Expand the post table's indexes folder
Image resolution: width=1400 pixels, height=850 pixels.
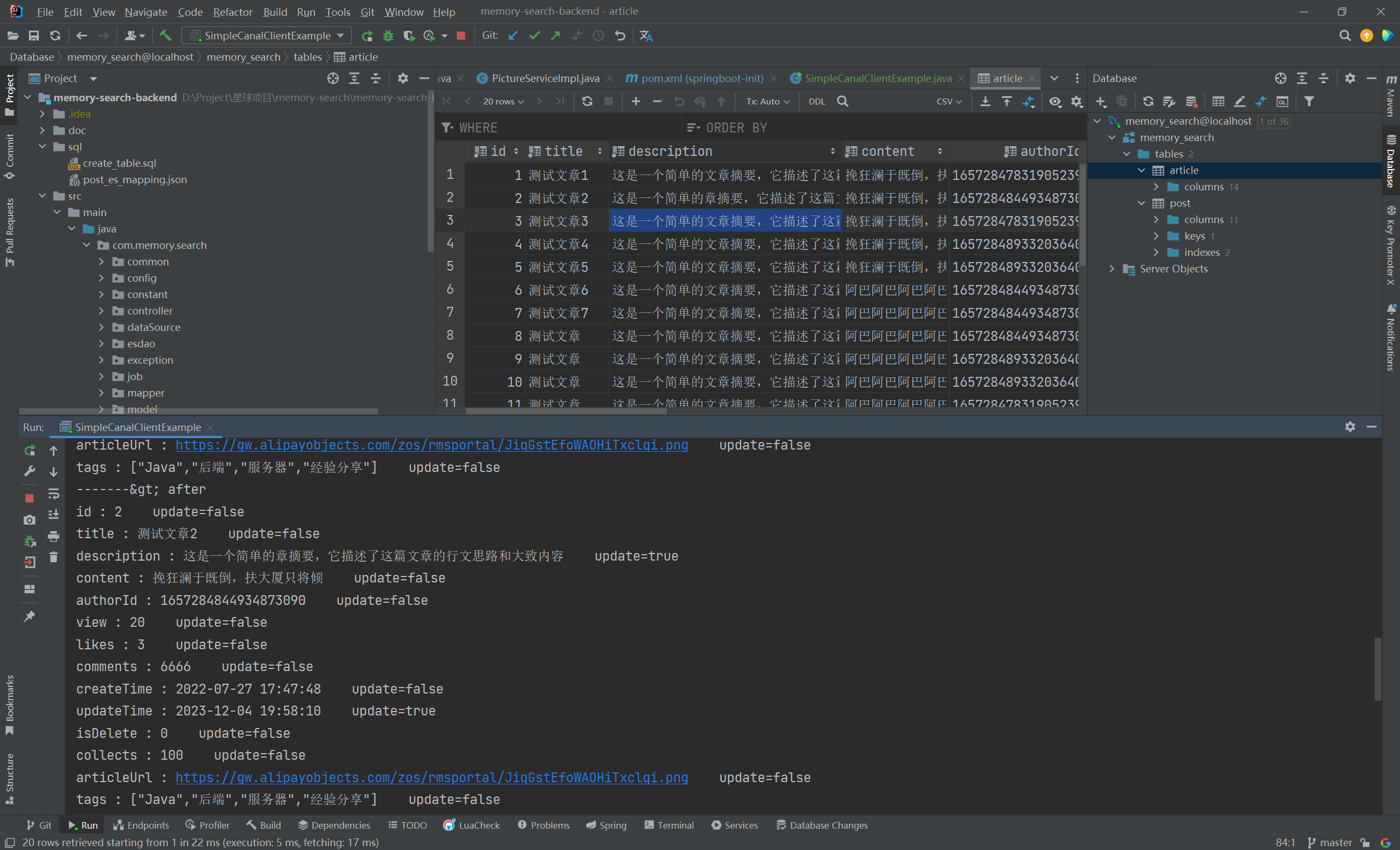[x=1156, y=252]
